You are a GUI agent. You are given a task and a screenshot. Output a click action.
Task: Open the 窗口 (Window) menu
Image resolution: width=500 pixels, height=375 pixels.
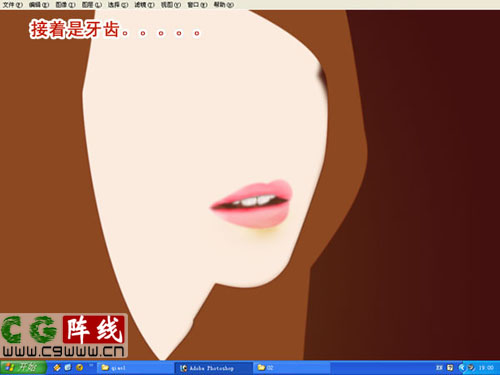click(197, 5)
